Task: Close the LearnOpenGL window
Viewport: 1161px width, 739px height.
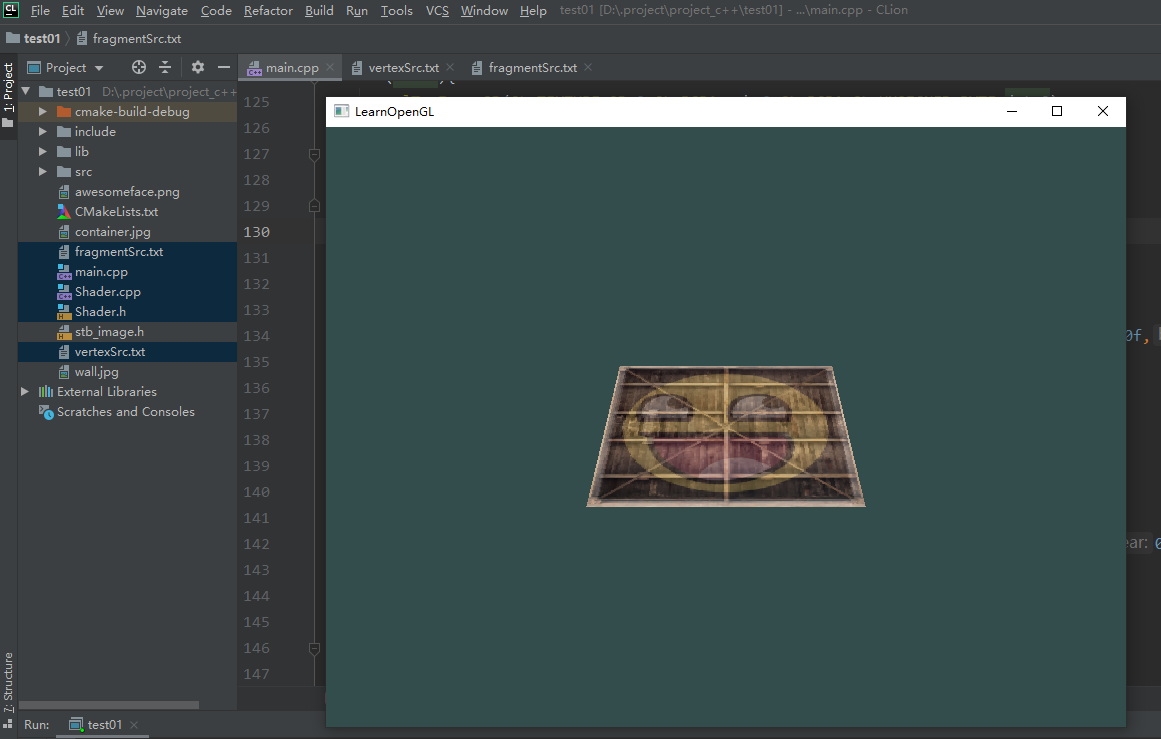Action: pyautogui.click(x=1103, y=111)
